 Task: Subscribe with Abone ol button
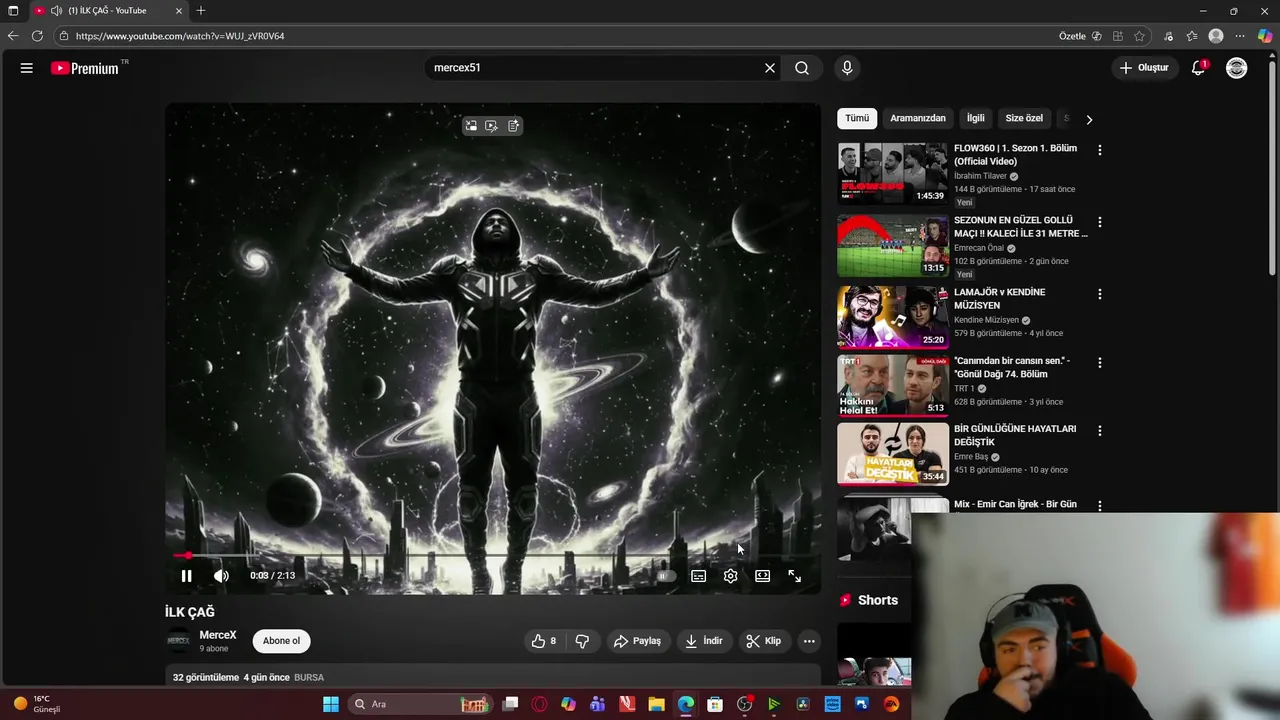(x=281, y=641)
